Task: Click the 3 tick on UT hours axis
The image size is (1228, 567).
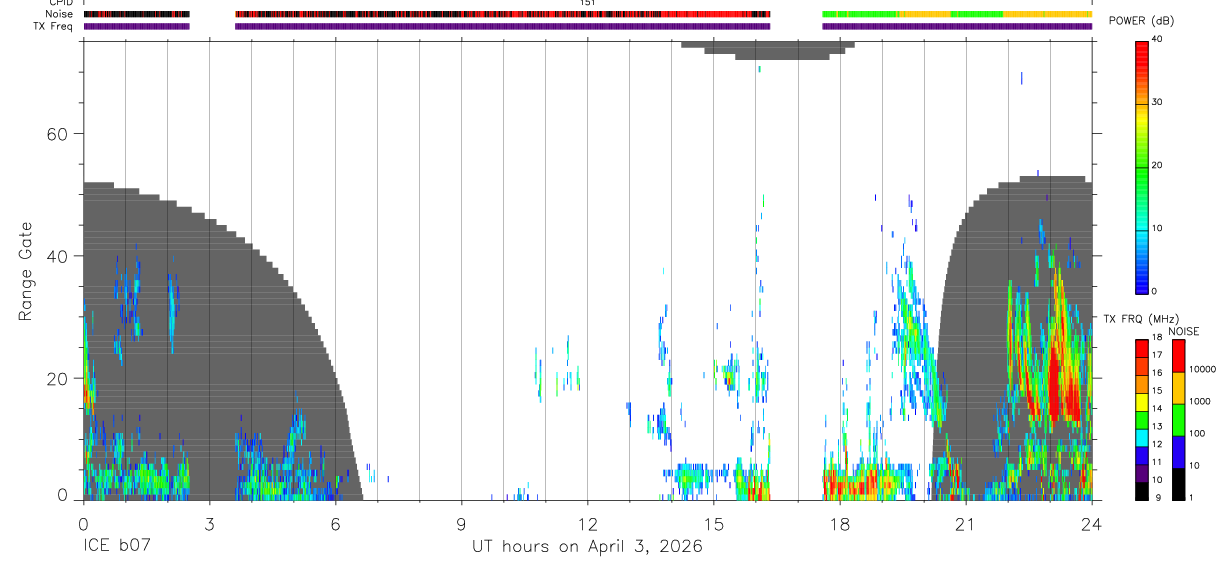Action: [209, 524]
